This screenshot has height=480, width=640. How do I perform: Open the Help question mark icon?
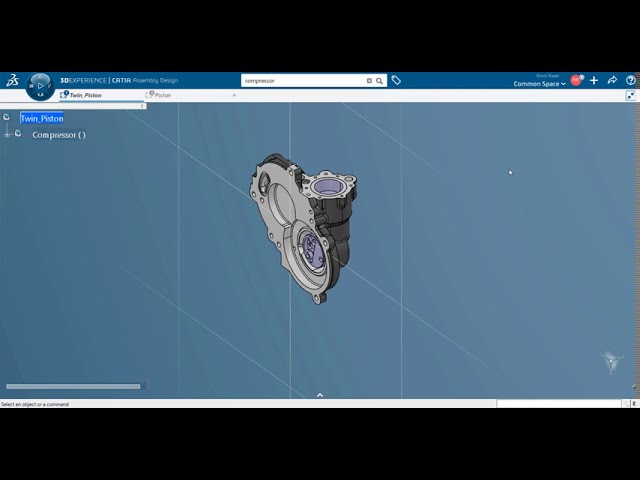coord(630,80)
